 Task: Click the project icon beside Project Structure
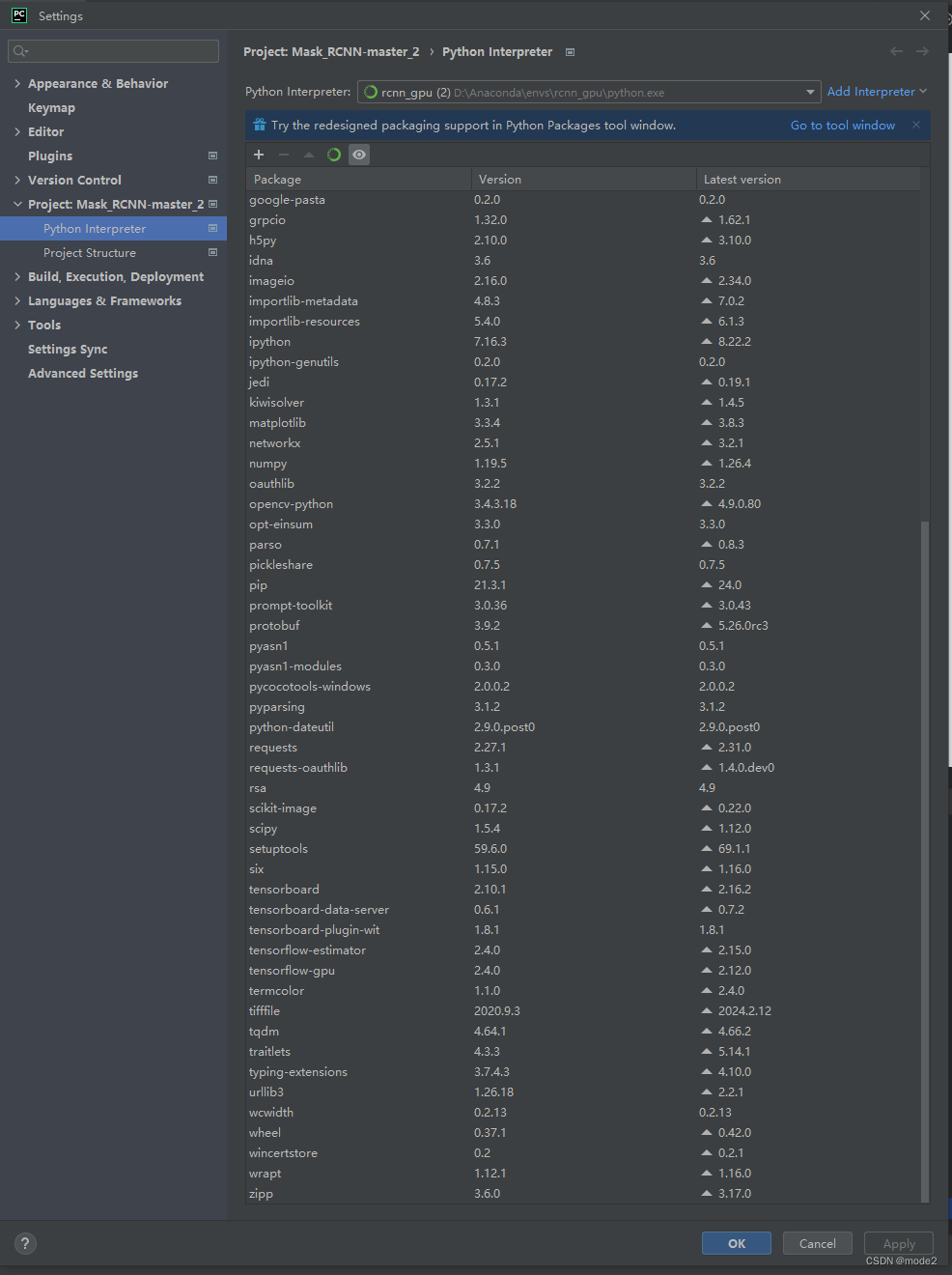[x=212, y=252]
